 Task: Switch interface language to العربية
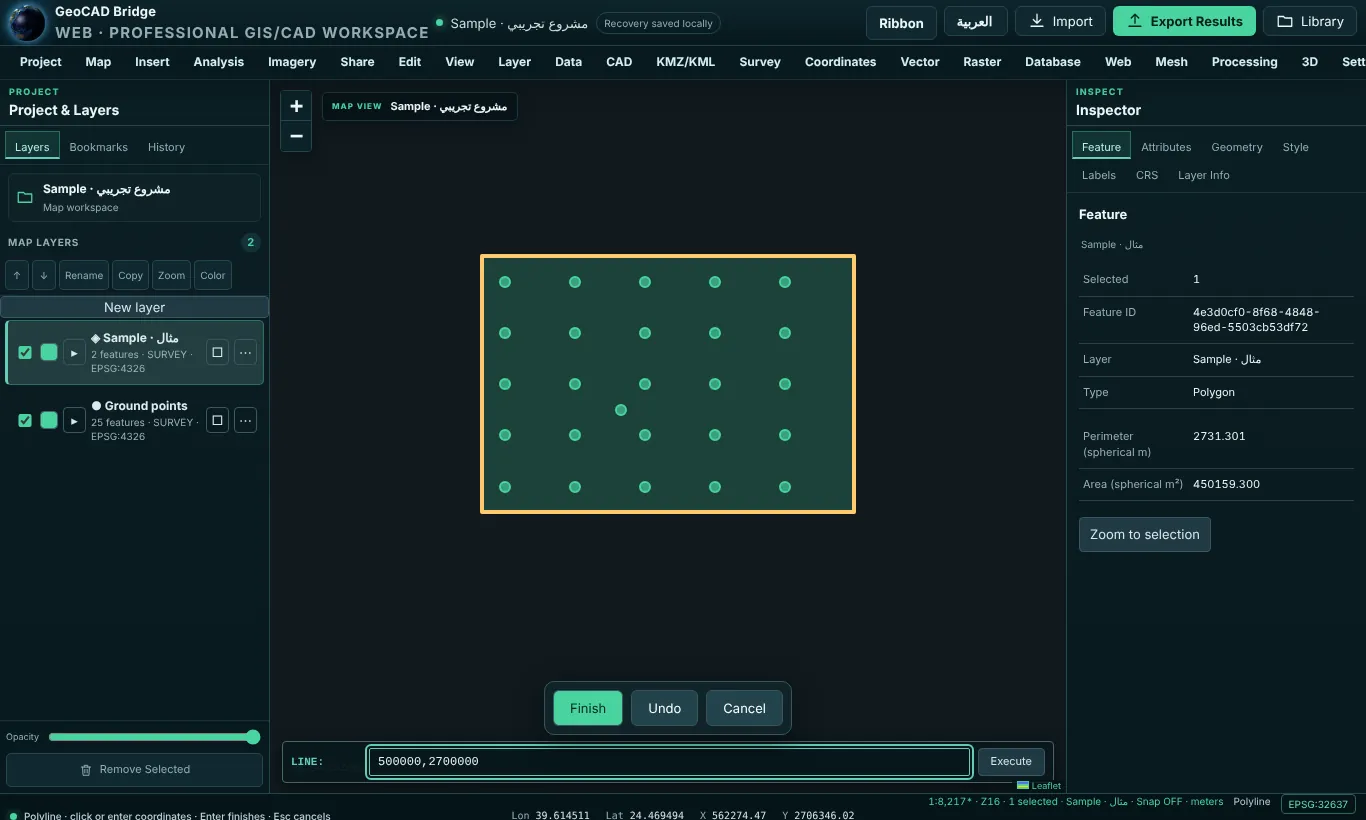click(x=975, y=22)
